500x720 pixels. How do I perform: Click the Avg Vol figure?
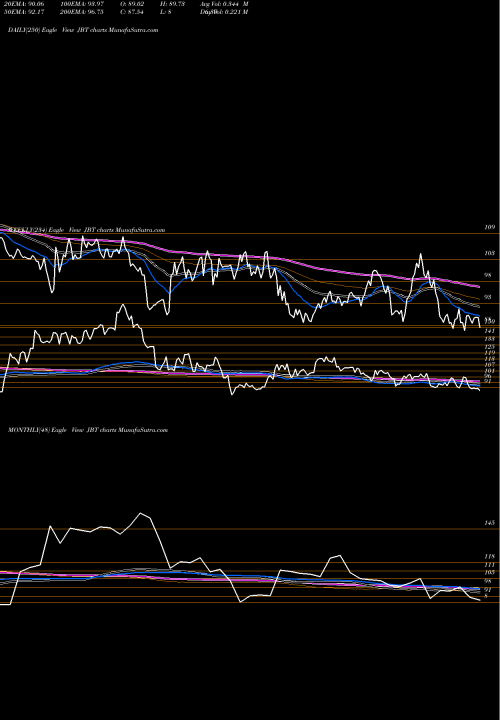224,4
